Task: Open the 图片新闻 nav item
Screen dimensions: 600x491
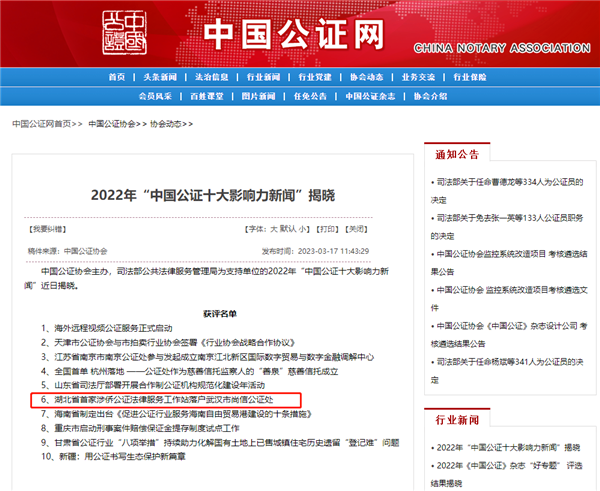Action: [x=258, y=96]
